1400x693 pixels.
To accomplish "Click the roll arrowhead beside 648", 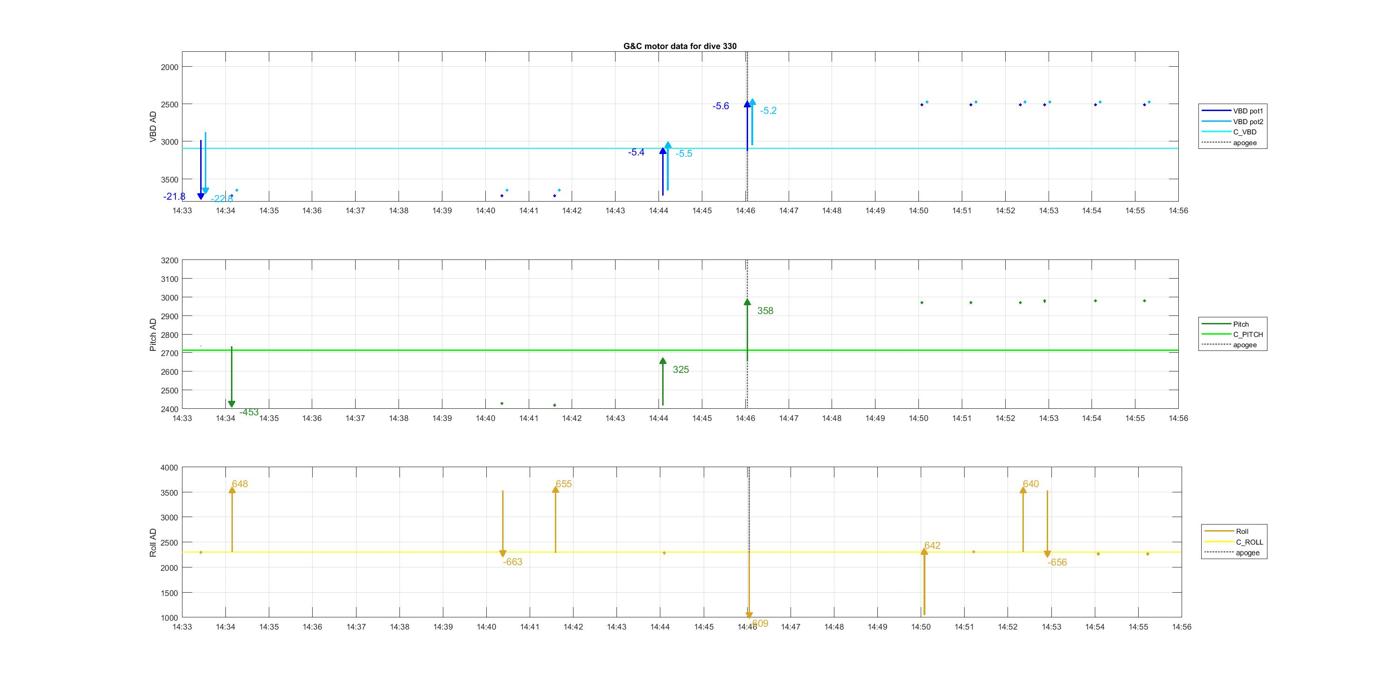I will pos(232,490).
